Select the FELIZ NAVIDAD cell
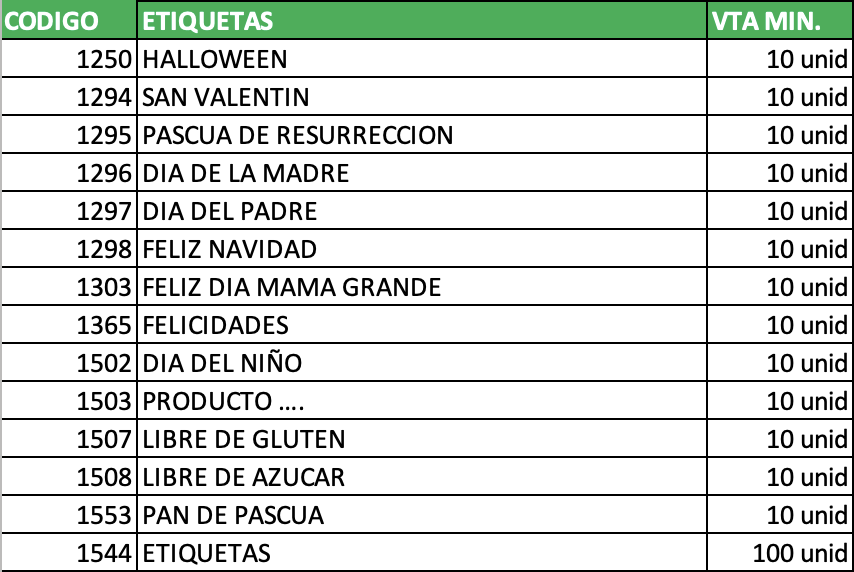Viewport: 854px width, 572px height. tap(422, 248)
